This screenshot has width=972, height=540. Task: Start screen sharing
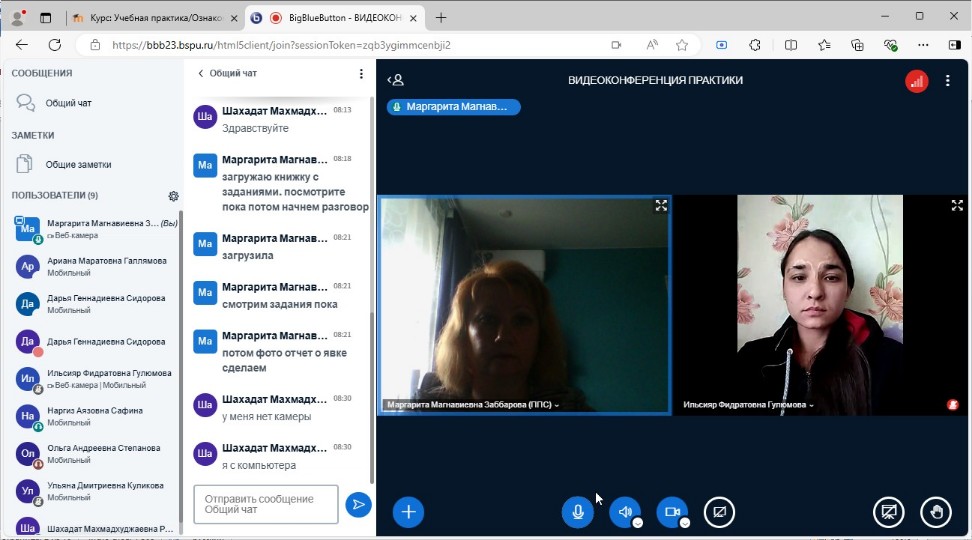tap(719, 512)
